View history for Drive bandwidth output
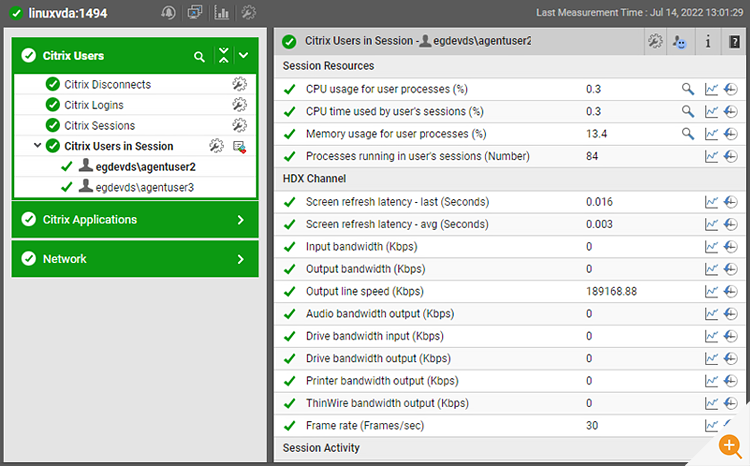Screen dimensions: 750x466 coord(730,358)
